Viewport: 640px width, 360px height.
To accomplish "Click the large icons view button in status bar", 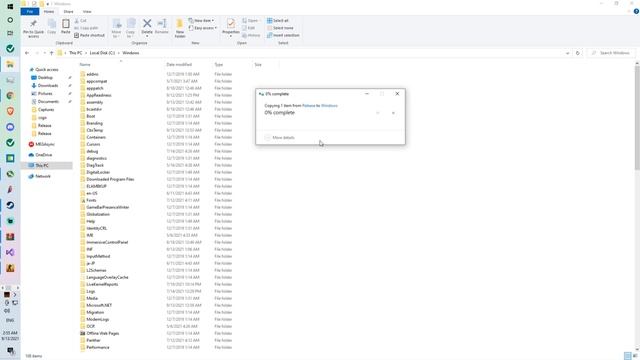I will 636,356.
